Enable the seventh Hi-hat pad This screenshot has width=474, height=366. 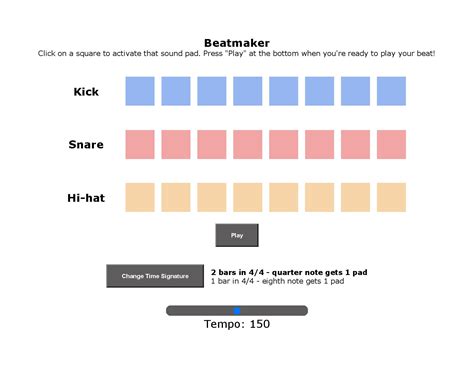(355, 197)
